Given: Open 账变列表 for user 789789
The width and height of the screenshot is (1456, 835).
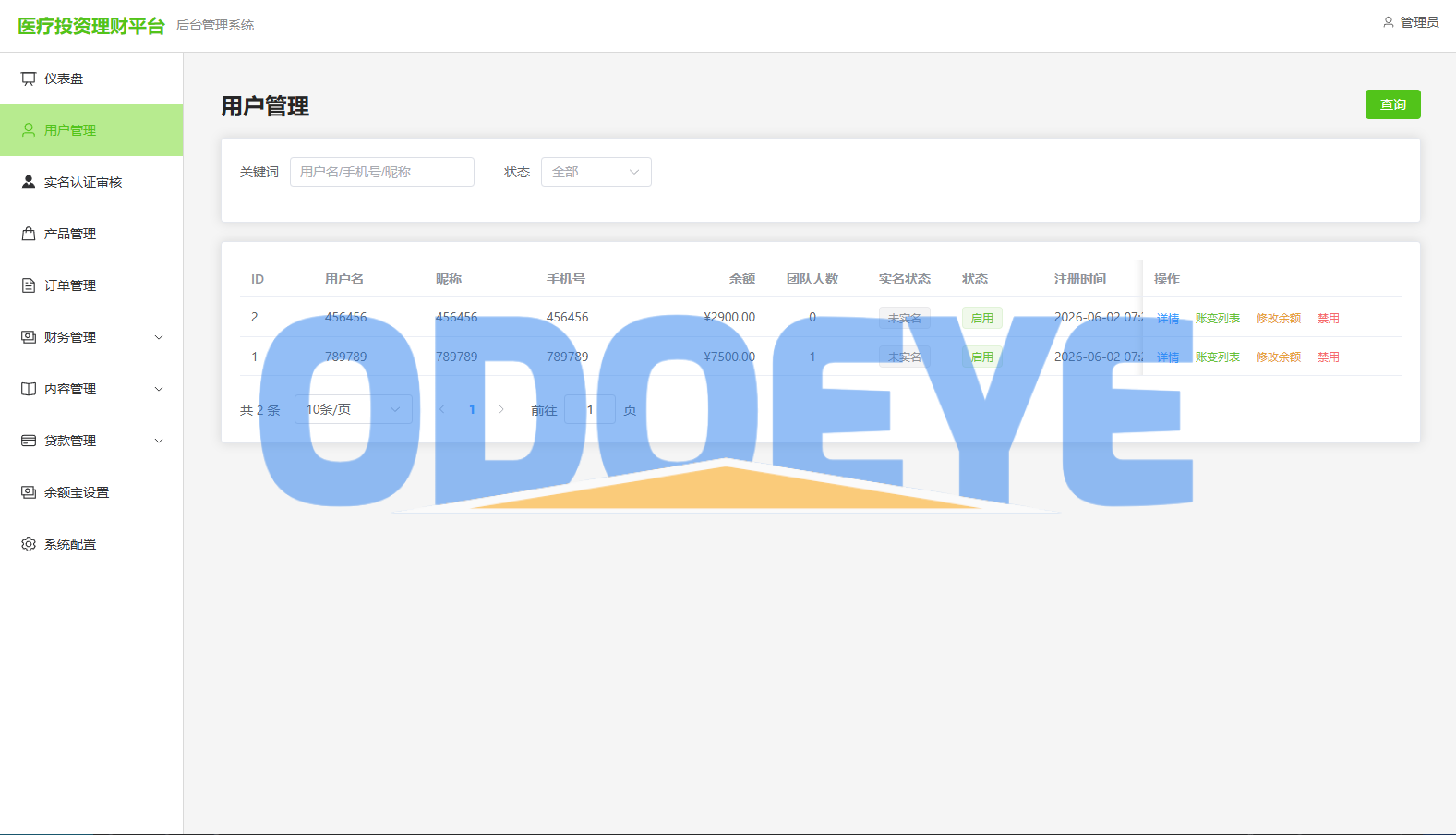Looking at the screenshot, I should pyautogui.click(x=1218, y=357).
